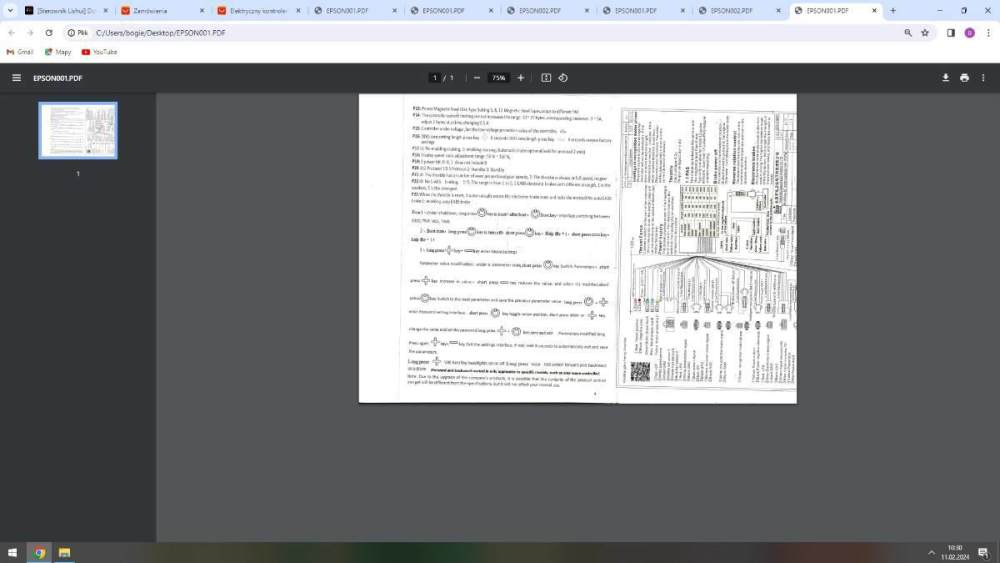The width and height of the screenshot is (1000, 563).
Task: Reload the current page
Action: (x=48, y=32)
